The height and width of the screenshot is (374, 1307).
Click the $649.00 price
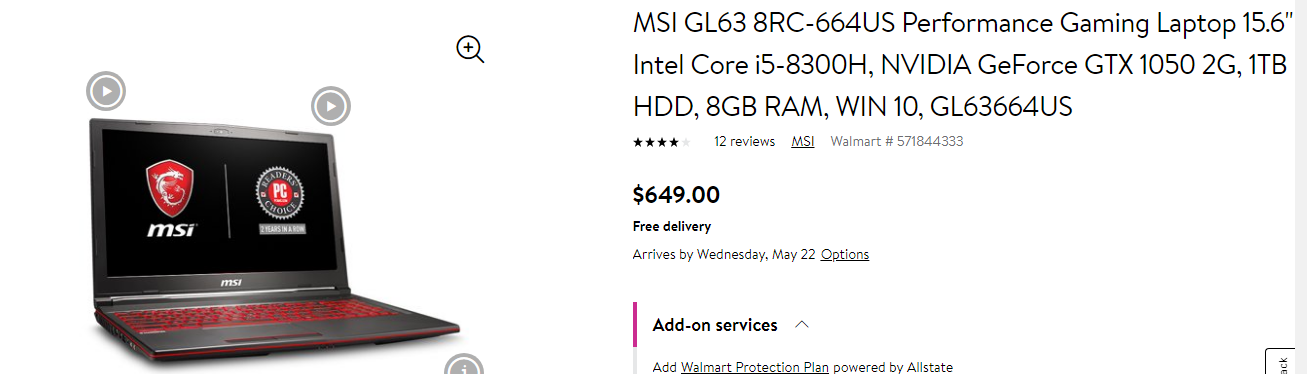(x=676, y=195)
